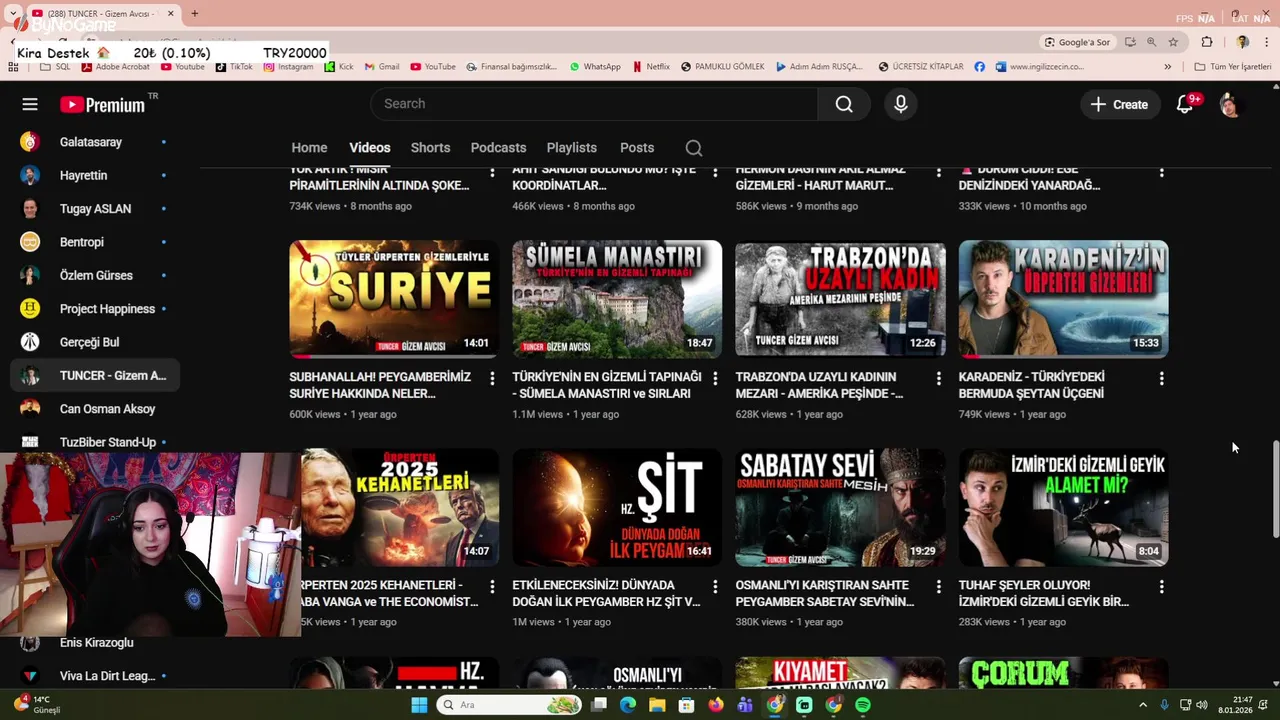Open Gmail bookmark
Image resolution: width=1280 pixels, height=720 pixels.
(382, 67)
